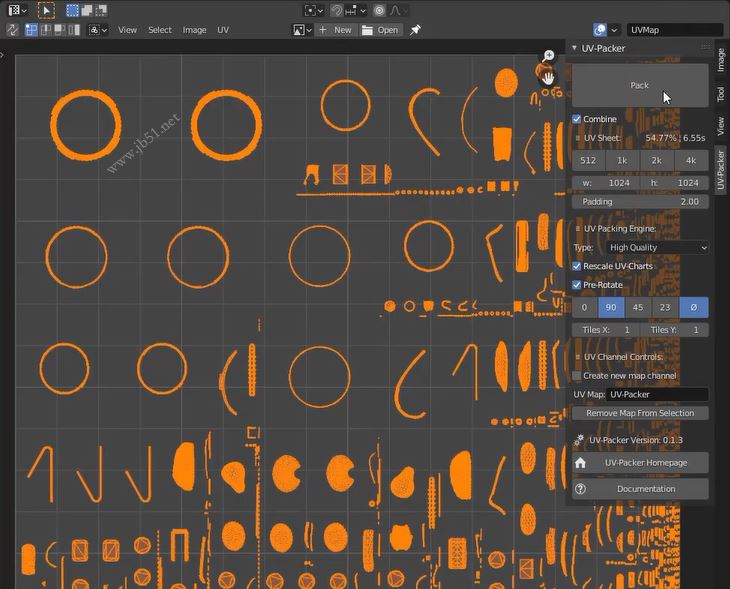The height and width of the screenshot is (589, 730).
Task: Set UV sheet size to 512
Action: tap(588, 160)
